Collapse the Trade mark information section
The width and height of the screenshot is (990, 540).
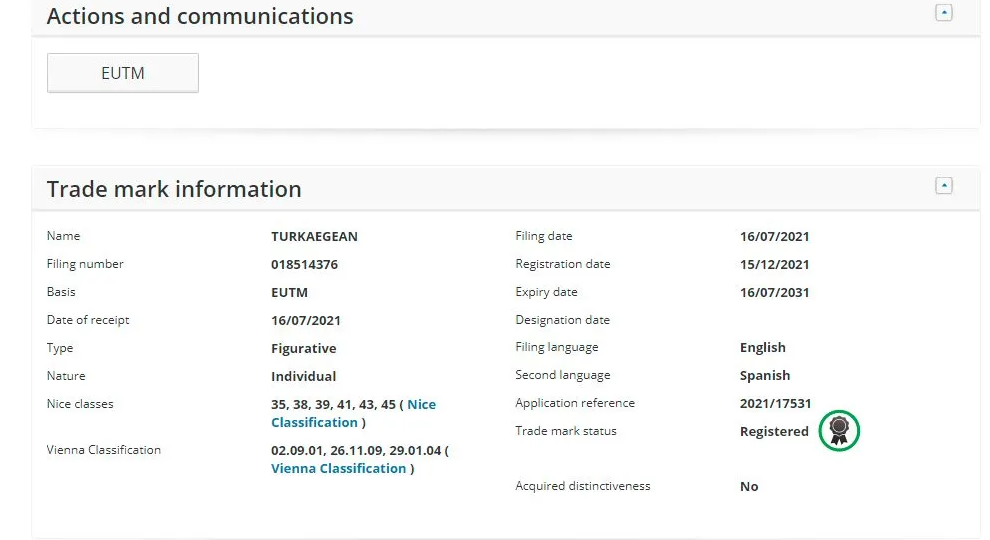pos(943,186)
